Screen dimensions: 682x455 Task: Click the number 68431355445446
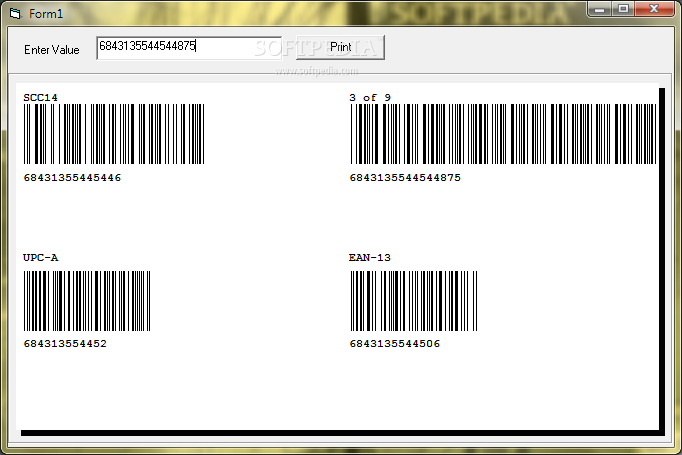click(x=72, y=177)
